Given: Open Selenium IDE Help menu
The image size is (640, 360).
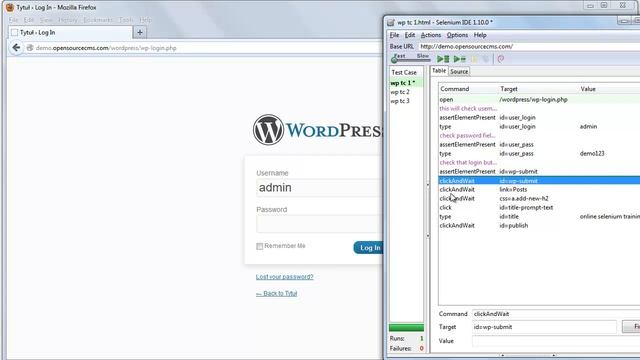Looking at the screenshot, I should click(480, 35).
